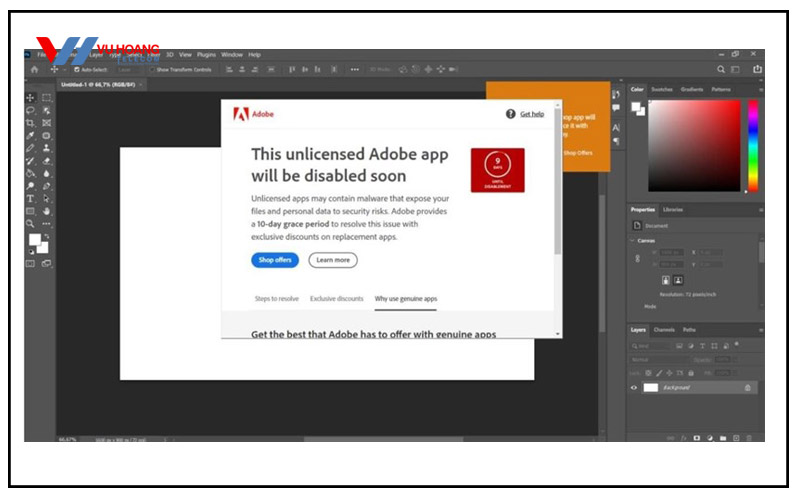Open the Steps to resolve tab

pyautogui.click(x=277, y=299)
